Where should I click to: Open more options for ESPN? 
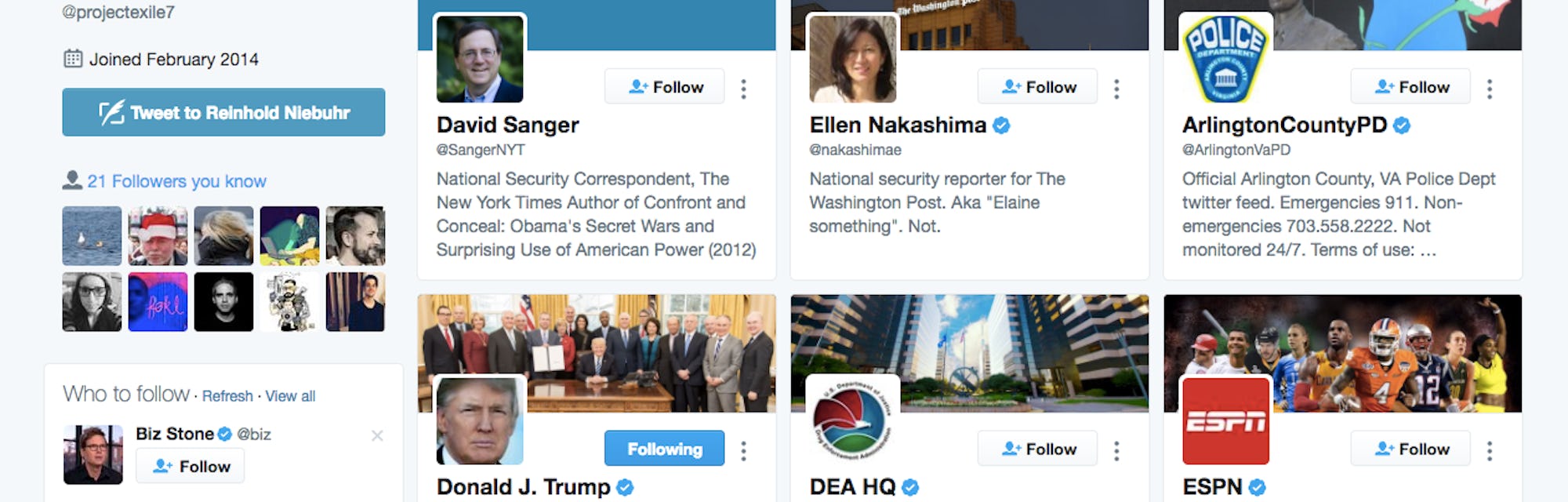click(1490, 450)
